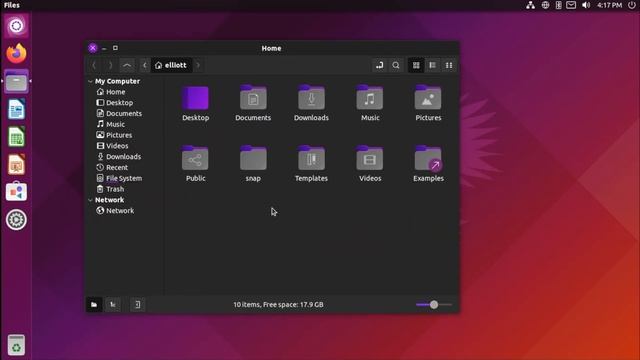Toggle location entry path button
This screenshot has height=360, width=640.
(x=380, y=65)
